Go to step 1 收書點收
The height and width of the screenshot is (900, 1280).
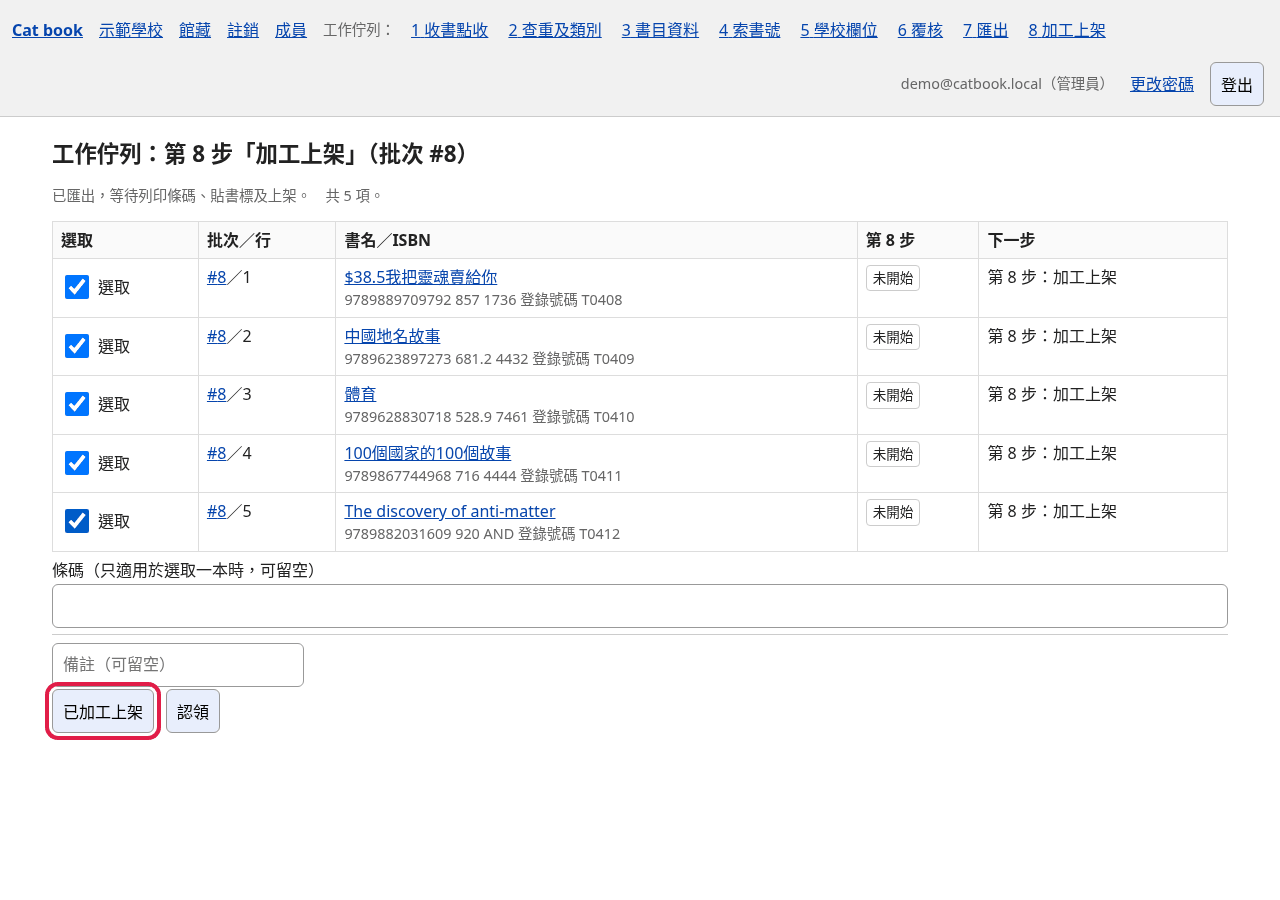[x=450, y=30]
